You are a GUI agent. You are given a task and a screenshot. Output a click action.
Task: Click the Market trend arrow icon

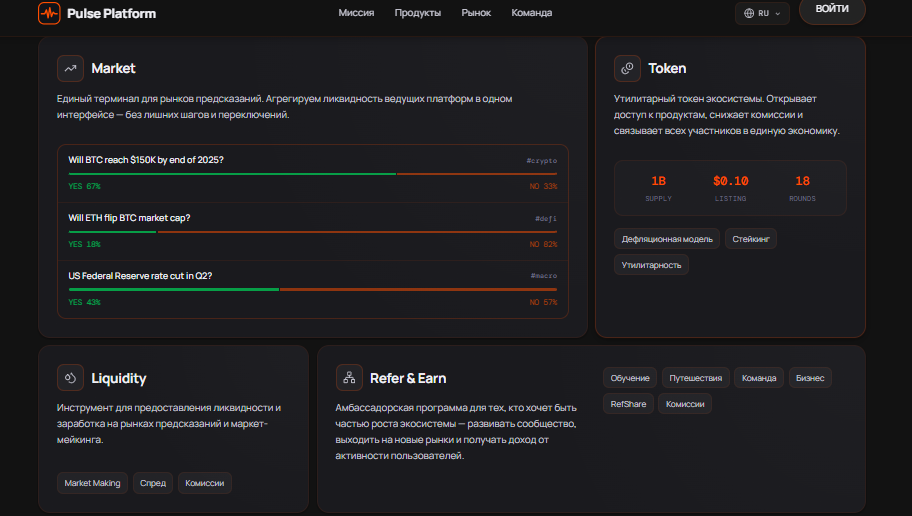70,68
